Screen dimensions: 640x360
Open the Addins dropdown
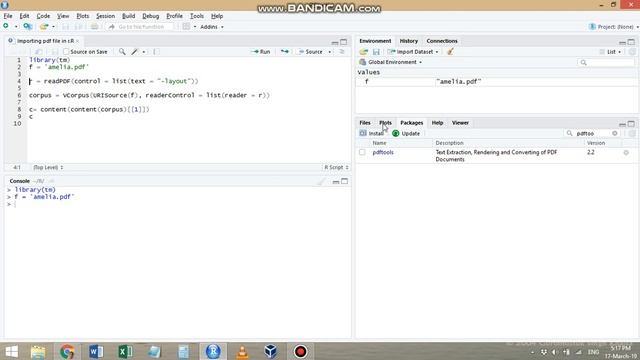coord(211,27)
